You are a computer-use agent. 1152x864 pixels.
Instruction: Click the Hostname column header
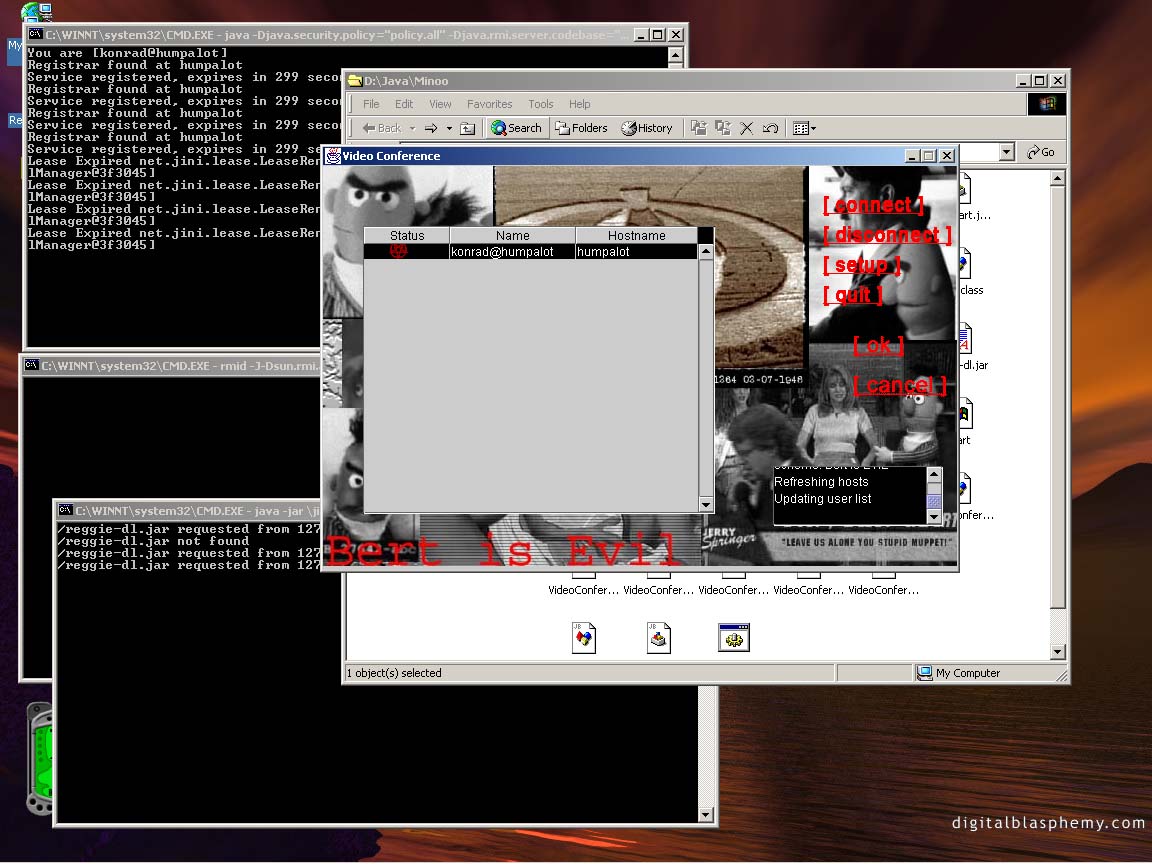(636, 235)
